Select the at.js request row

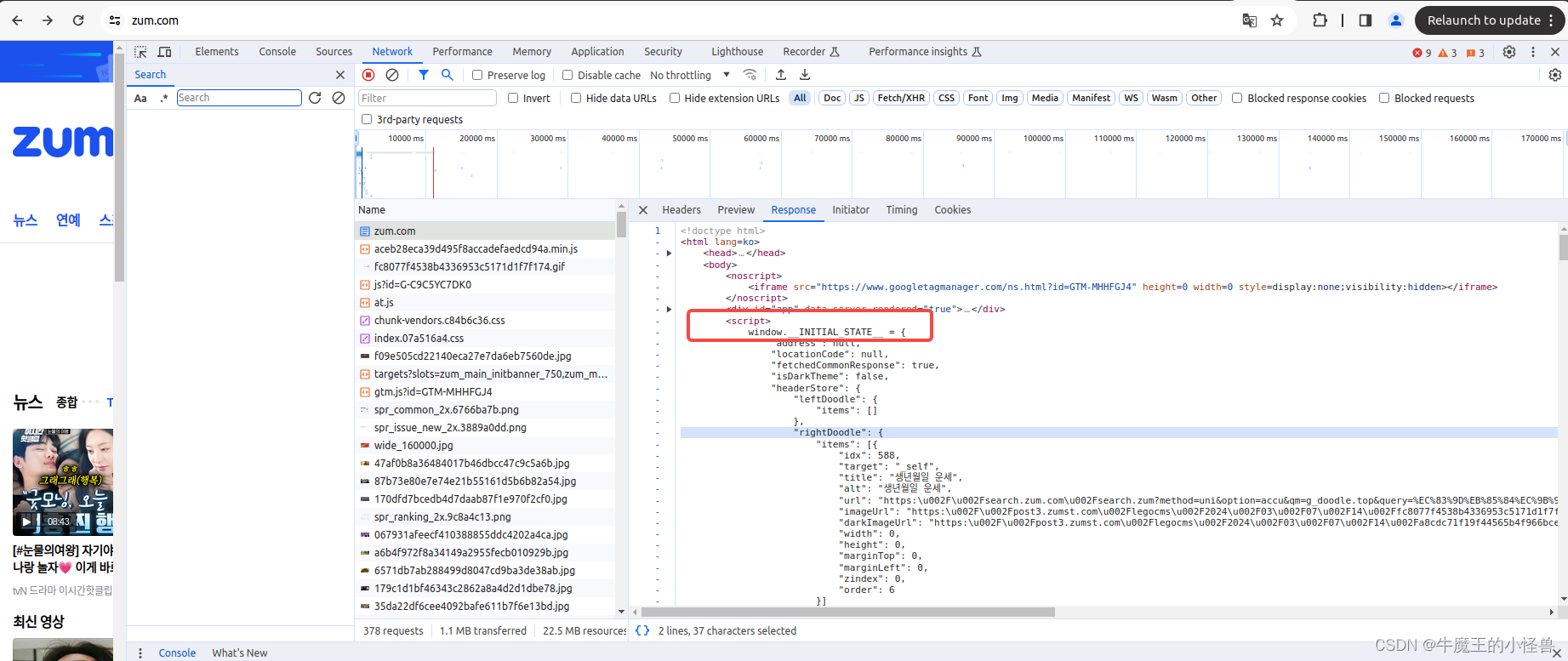pyautogui.click(x=485, y=303)
